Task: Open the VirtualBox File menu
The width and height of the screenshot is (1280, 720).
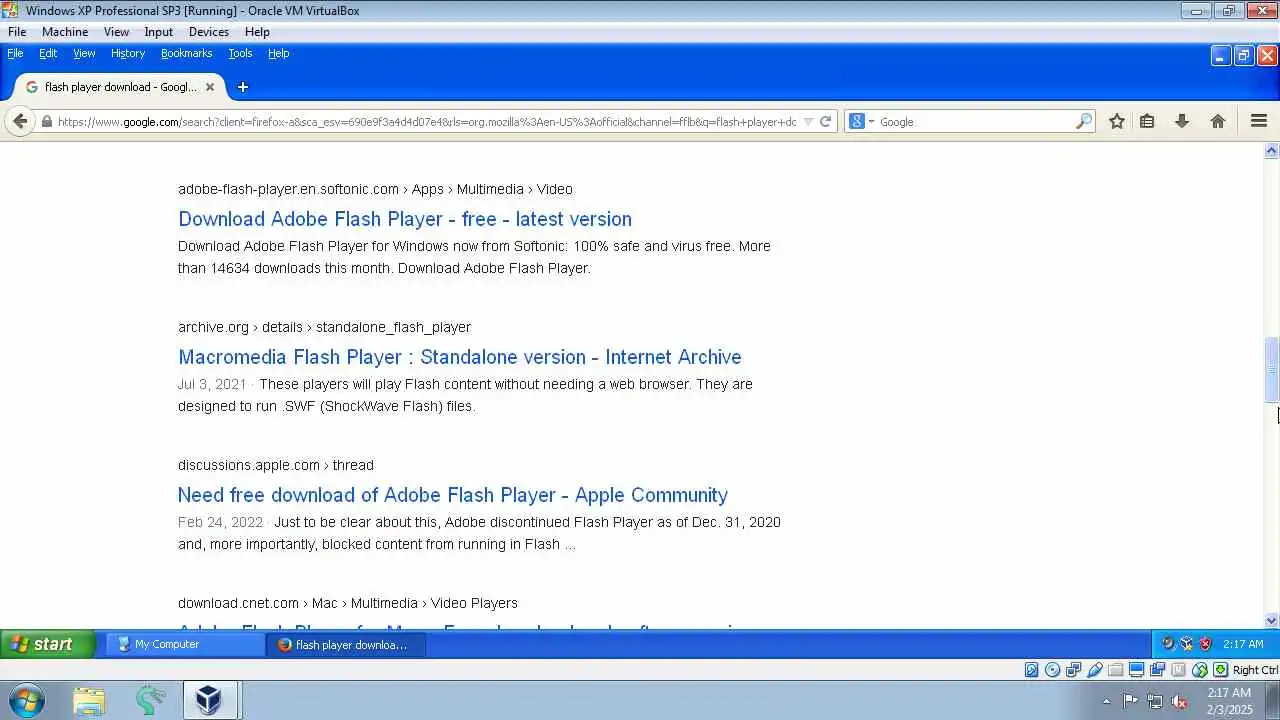Action: click(17, 32)
